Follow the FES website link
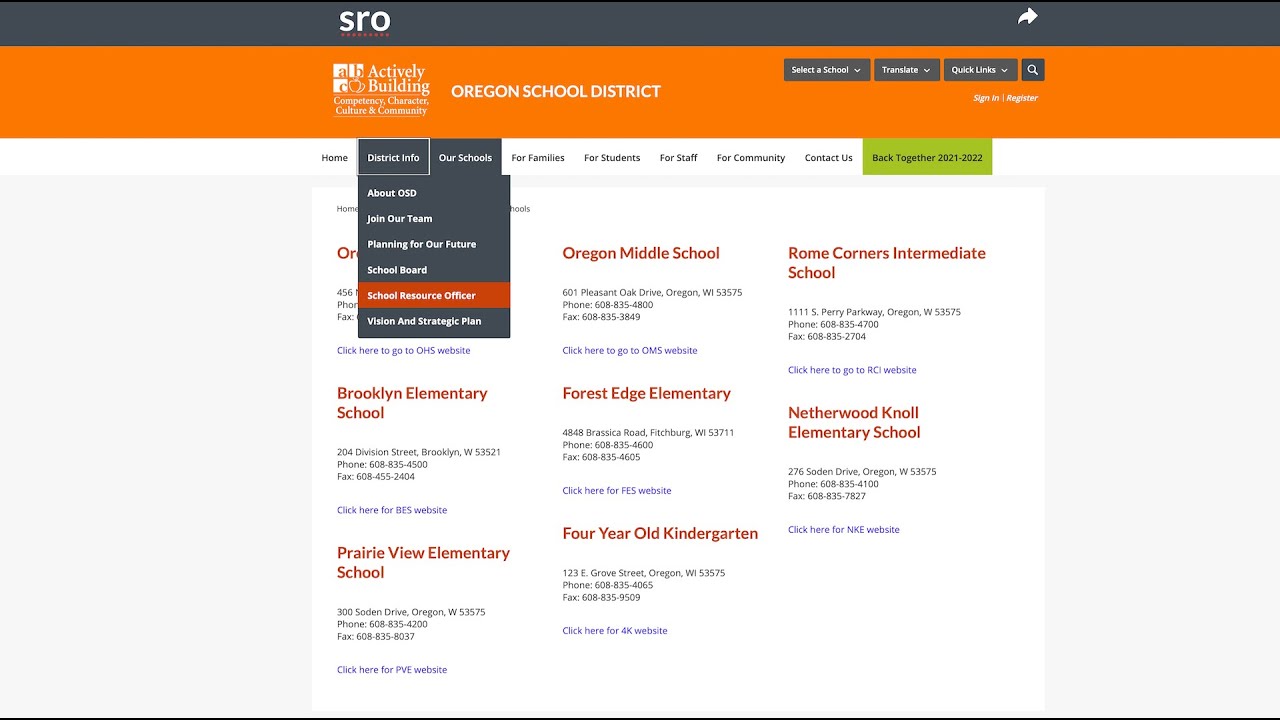 point(617,491)
